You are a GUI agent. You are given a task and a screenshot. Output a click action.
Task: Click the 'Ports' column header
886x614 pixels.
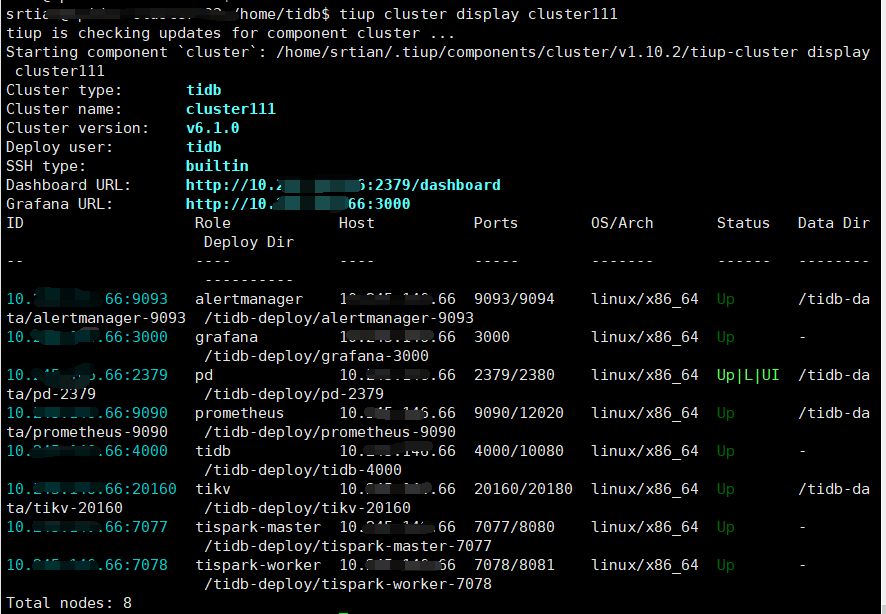(496, 223)
